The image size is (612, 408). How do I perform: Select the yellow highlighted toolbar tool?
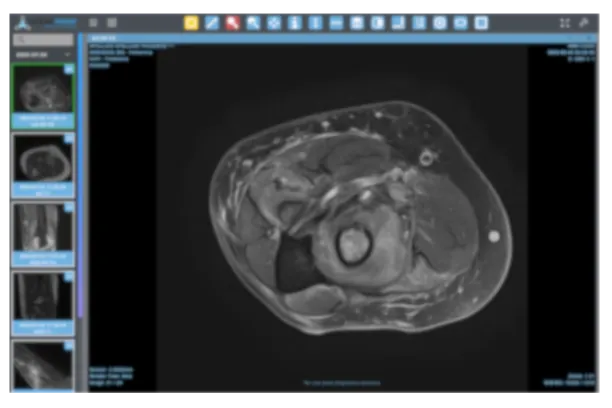pos(191,23)
